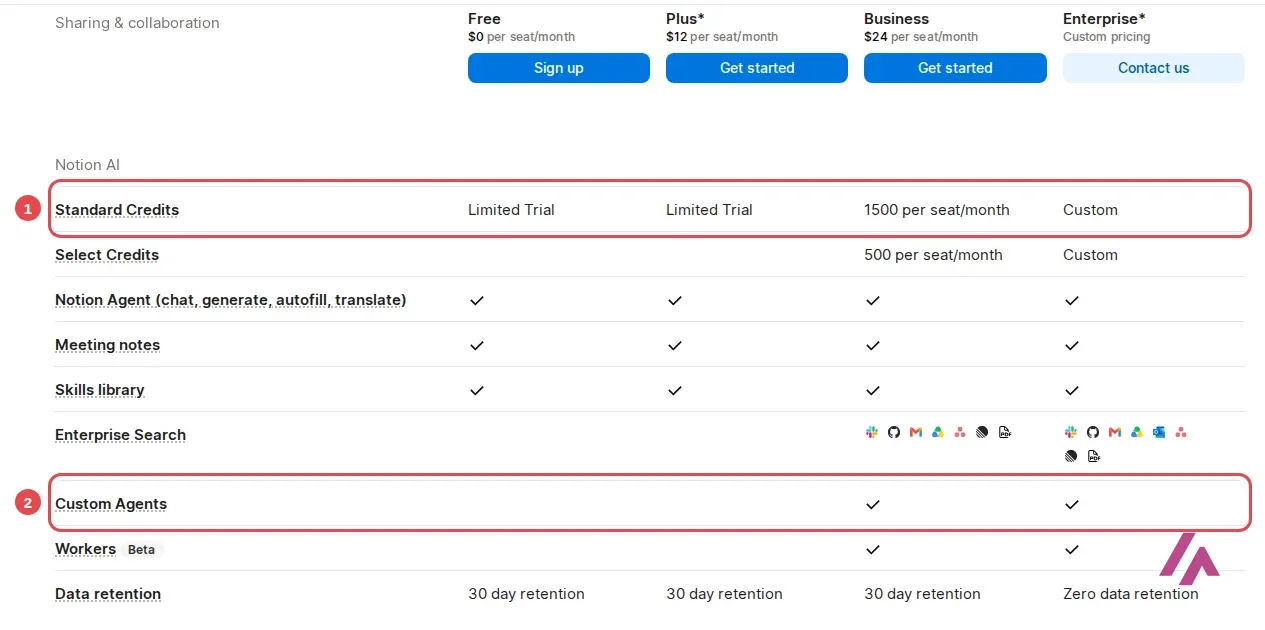Click the Meeting notes feature label
Screen dimensions: 1265x630
pyautogui.click(x=107, y=345)
